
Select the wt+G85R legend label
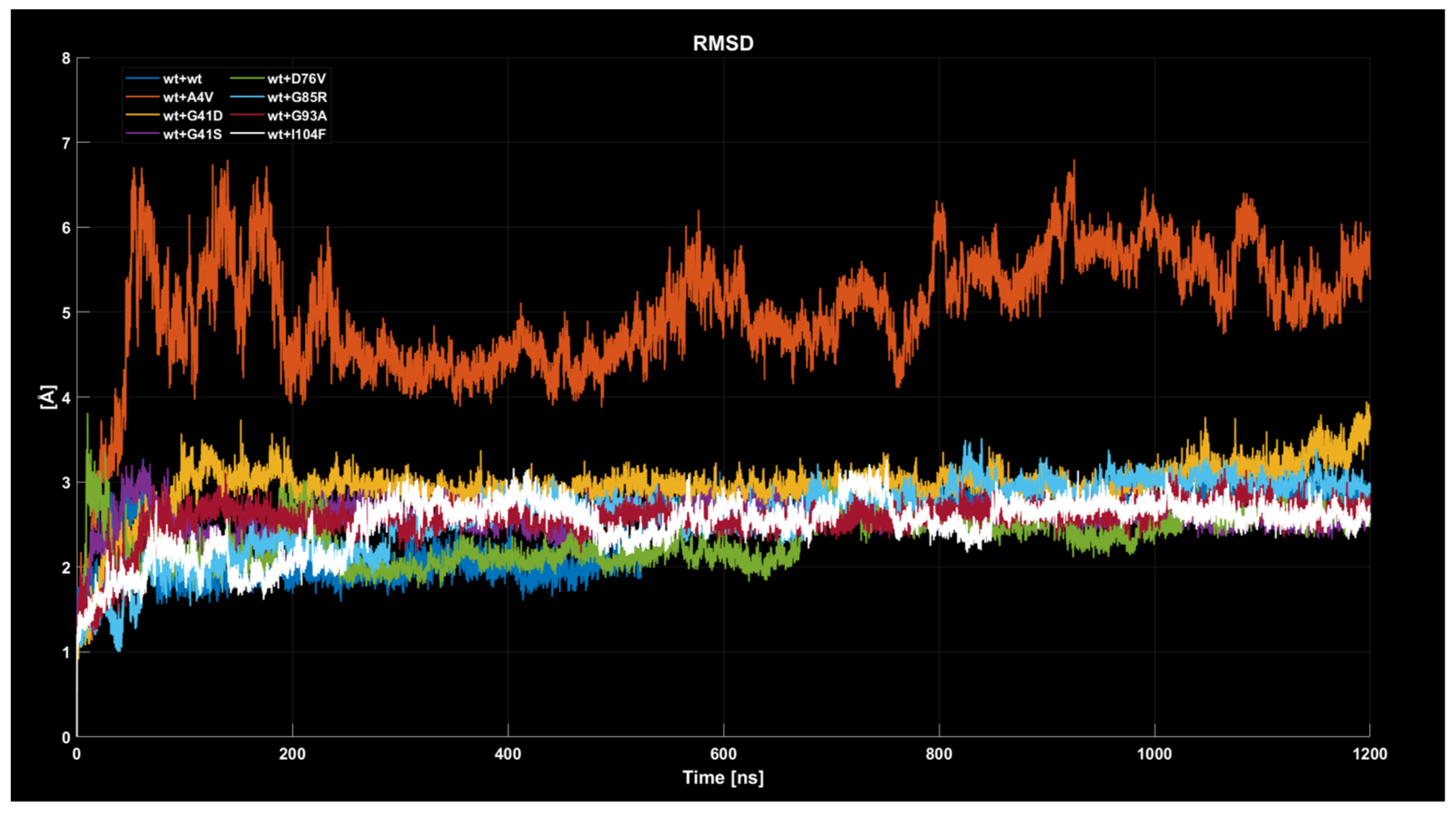coord(297,97)
